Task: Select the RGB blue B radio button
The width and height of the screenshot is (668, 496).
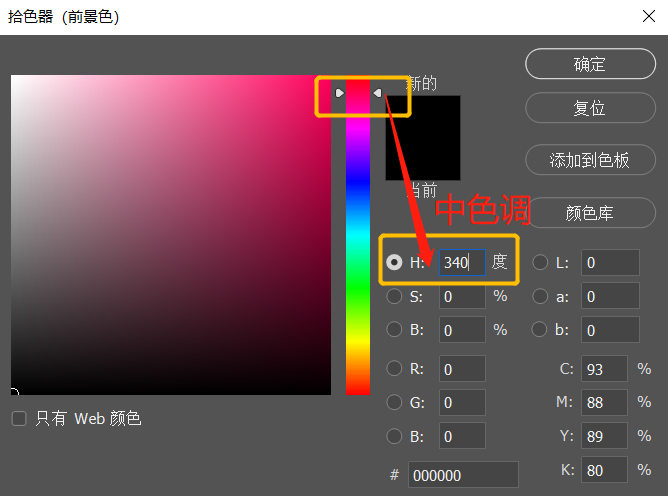Action: click(x=394, y=436)
